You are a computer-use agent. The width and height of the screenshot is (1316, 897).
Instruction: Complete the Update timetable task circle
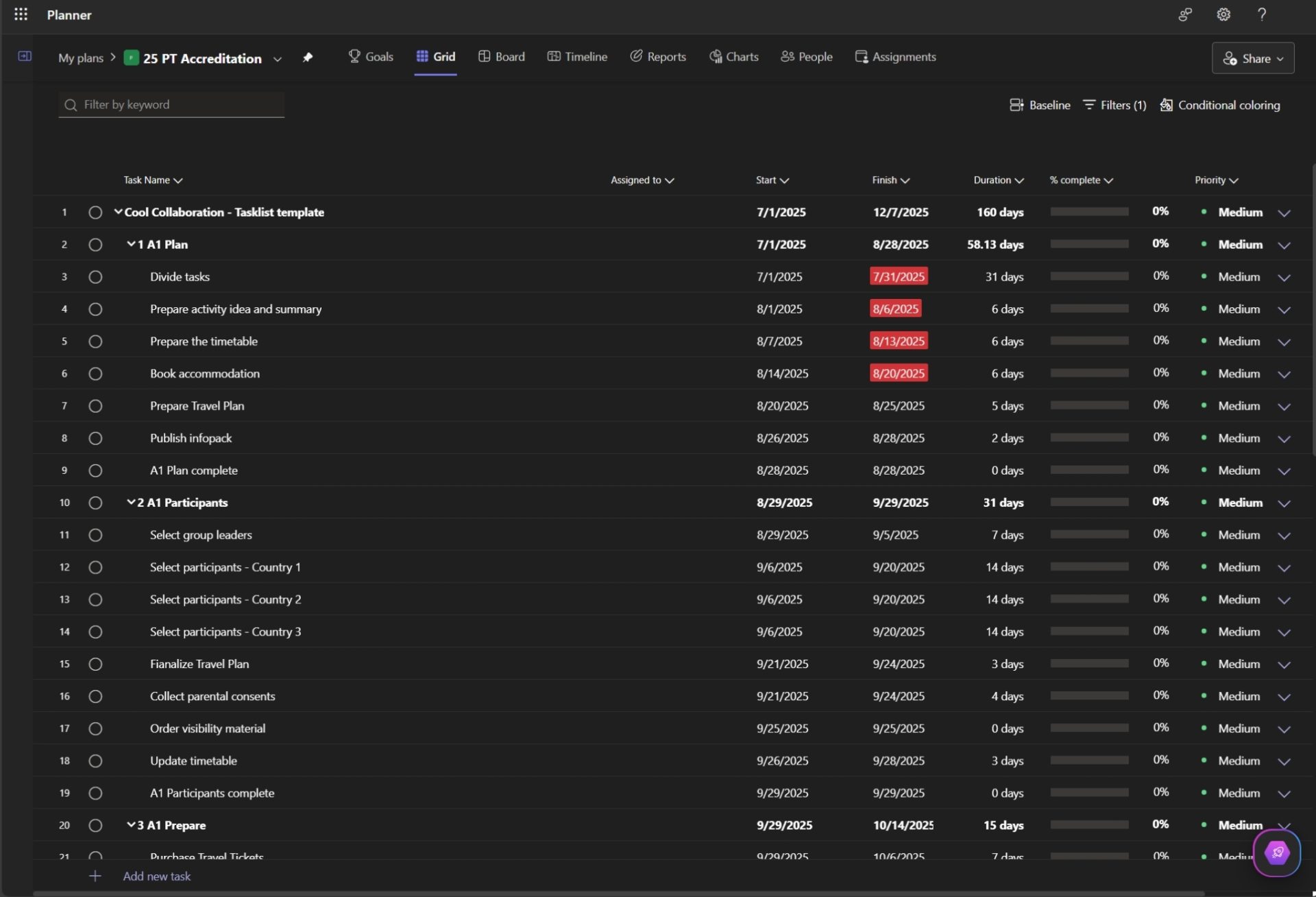(95, 761)
